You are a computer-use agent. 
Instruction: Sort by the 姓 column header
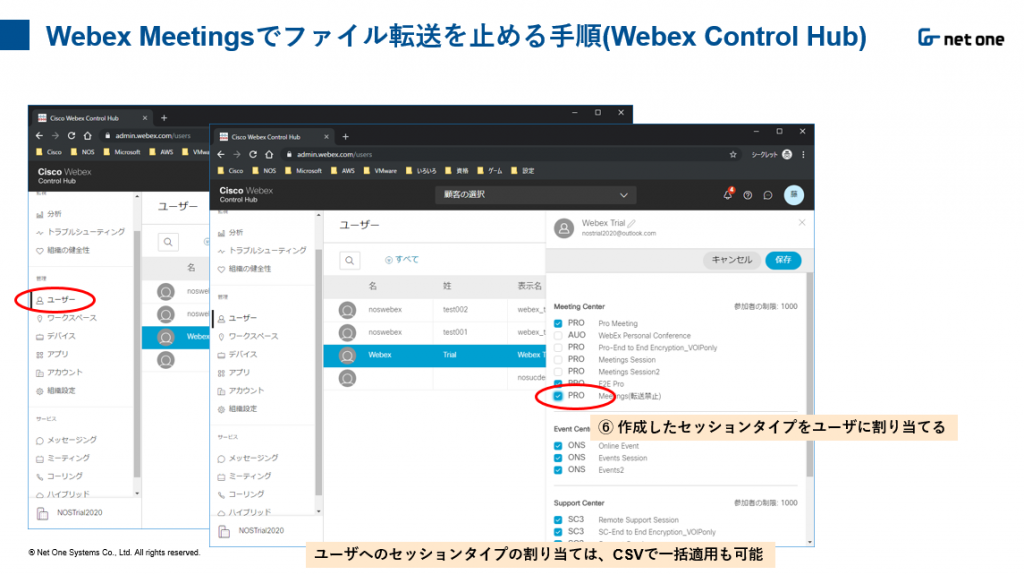tap(447, 286)
